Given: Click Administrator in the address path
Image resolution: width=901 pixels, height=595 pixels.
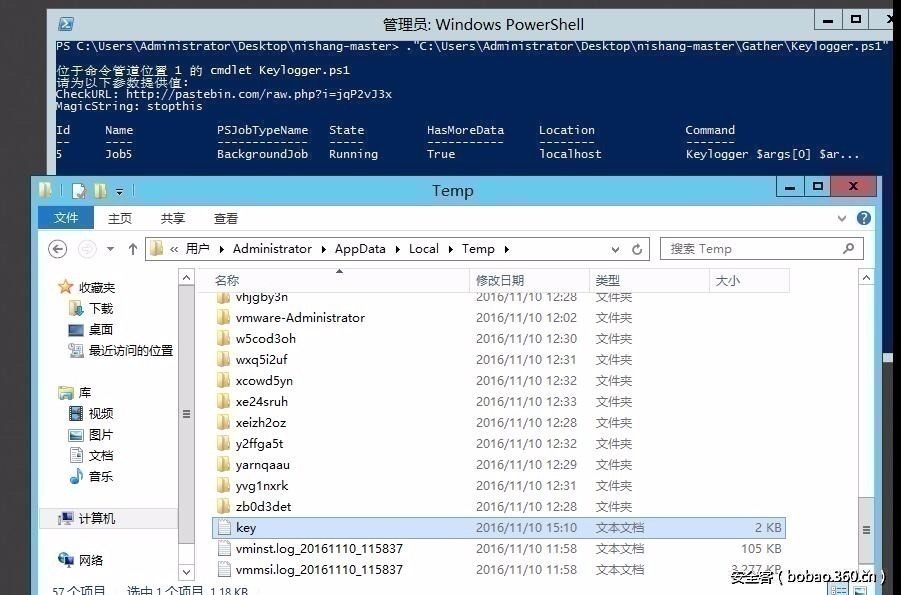Looking at the screenshot, I should 272,249.
